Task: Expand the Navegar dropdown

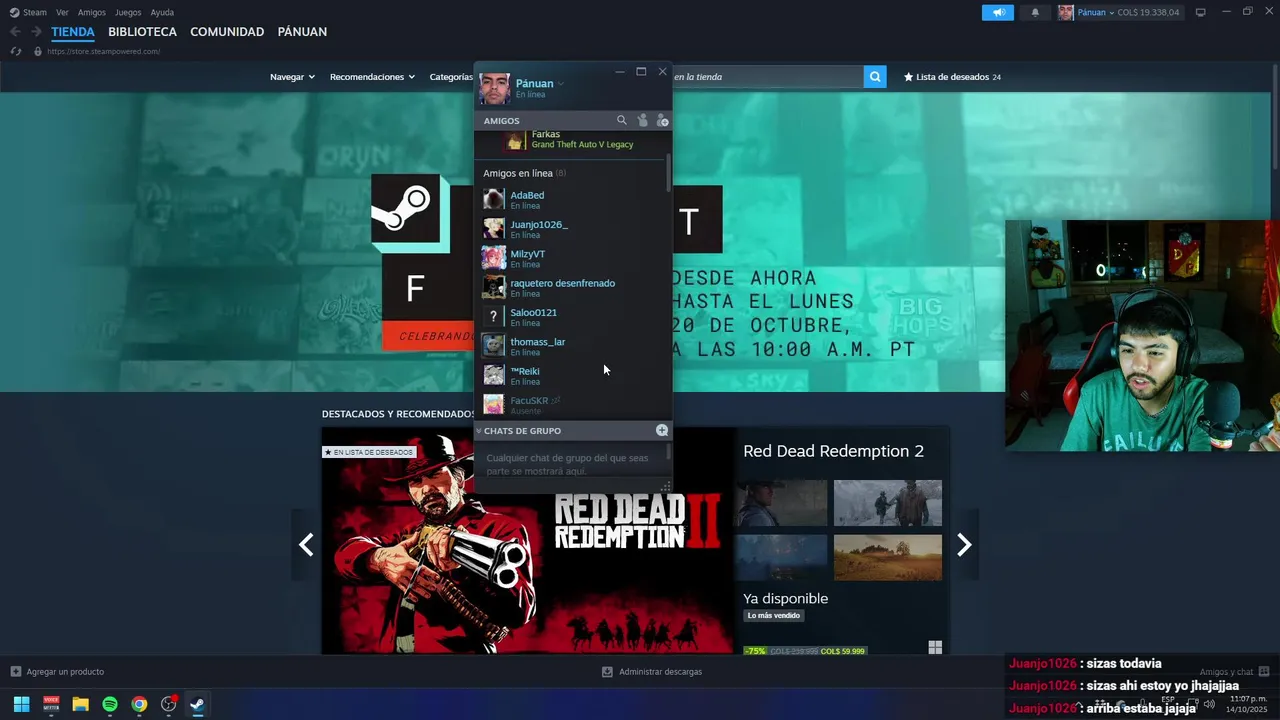Action: (292, 77)
